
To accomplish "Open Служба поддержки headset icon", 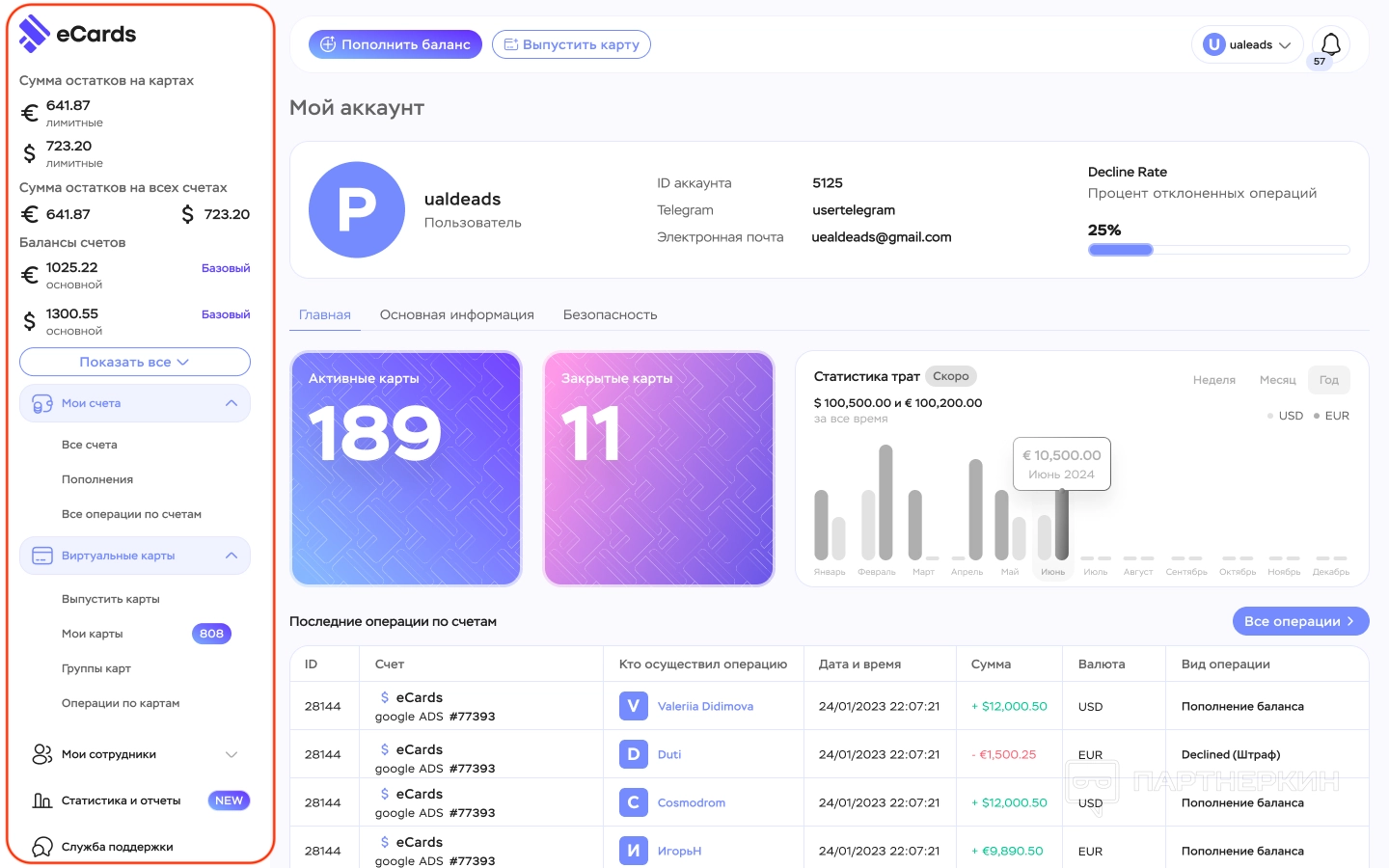I will pos(42,847).
